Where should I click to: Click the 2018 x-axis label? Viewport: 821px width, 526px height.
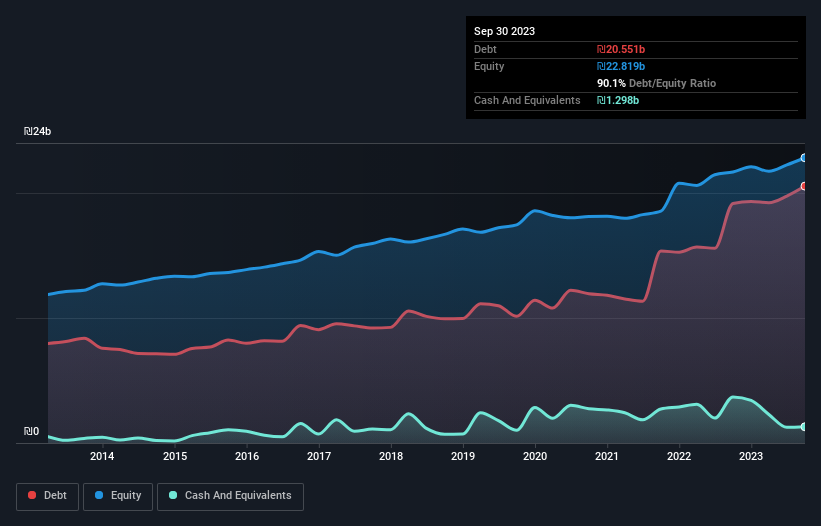[391, 456]
